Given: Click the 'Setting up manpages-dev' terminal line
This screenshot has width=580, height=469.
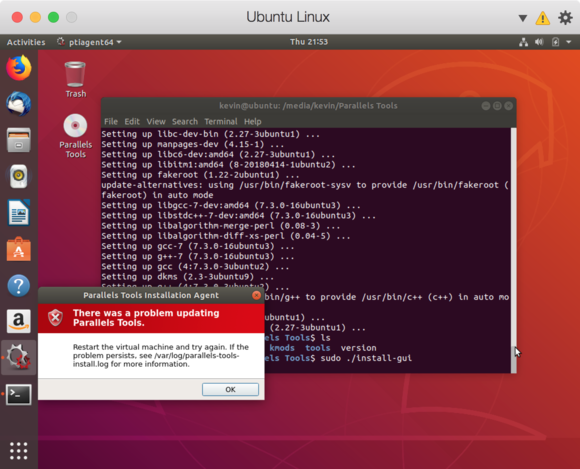Looking at the screenshot, I should [193, 144].
